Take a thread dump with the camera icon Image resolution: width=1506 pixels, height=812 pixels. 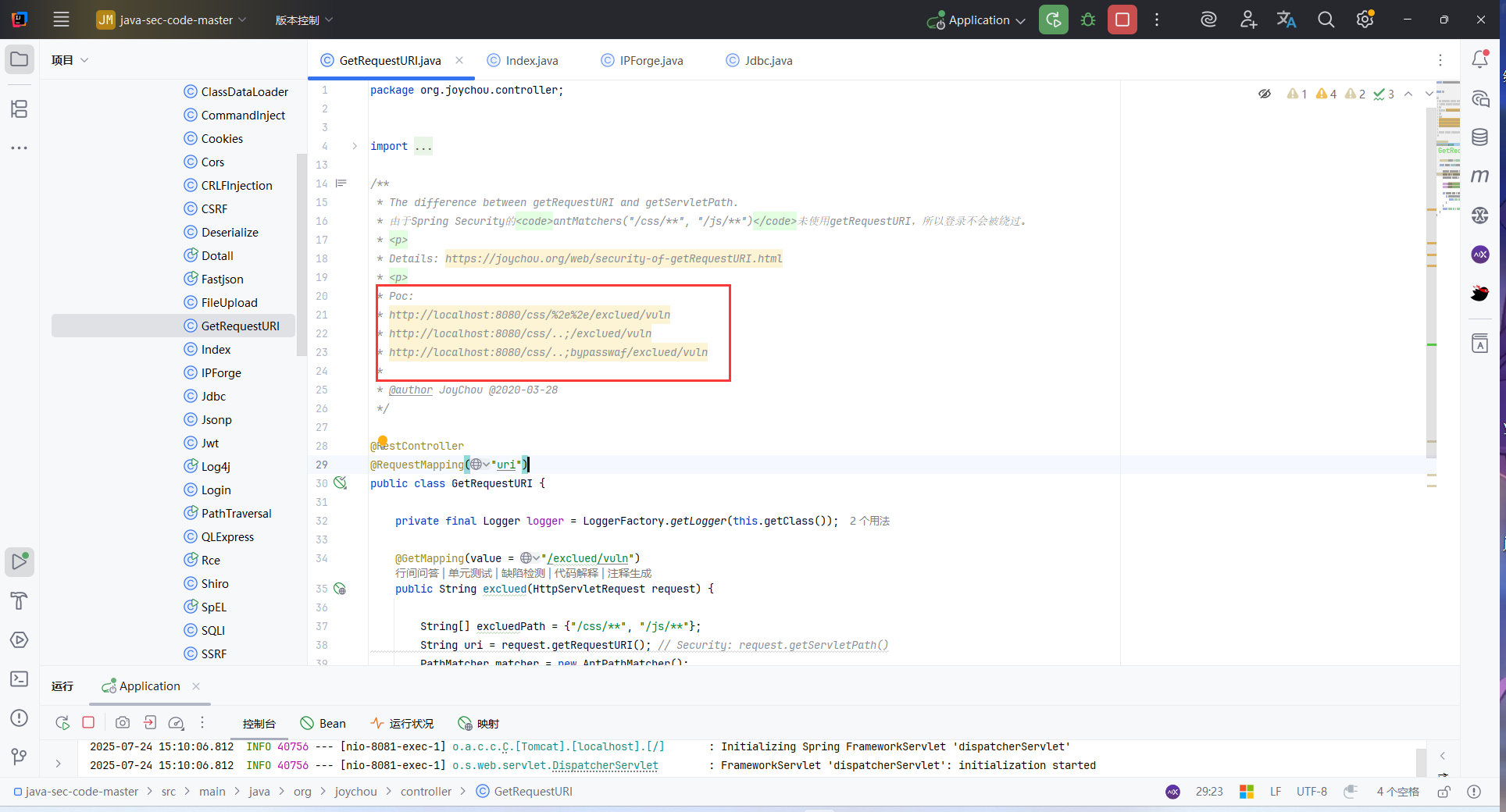point(123,723)
